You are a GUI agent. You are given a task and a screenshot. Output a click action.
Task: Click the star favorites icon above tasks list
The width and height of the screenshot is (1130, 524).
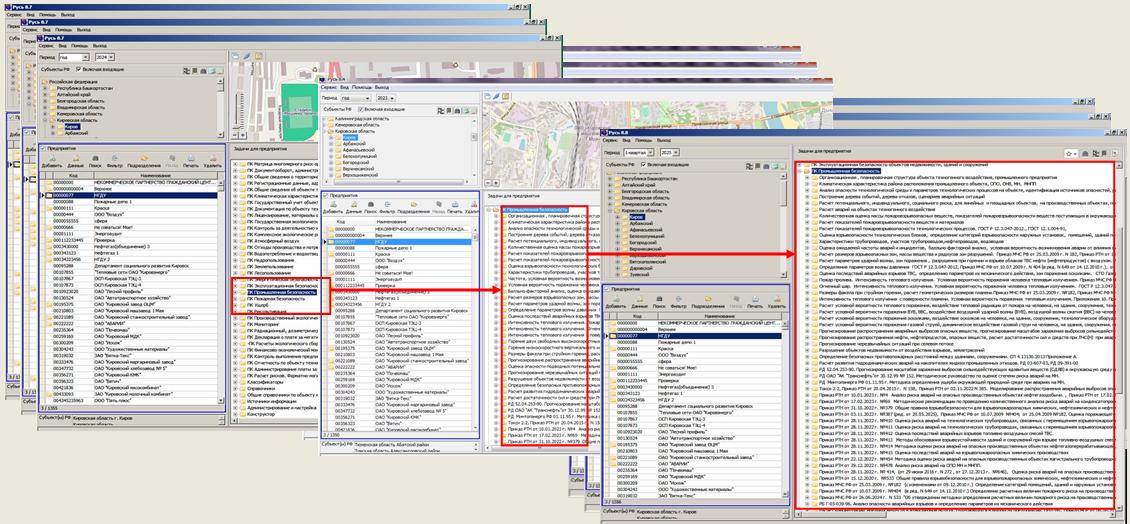coord(1071,153)
